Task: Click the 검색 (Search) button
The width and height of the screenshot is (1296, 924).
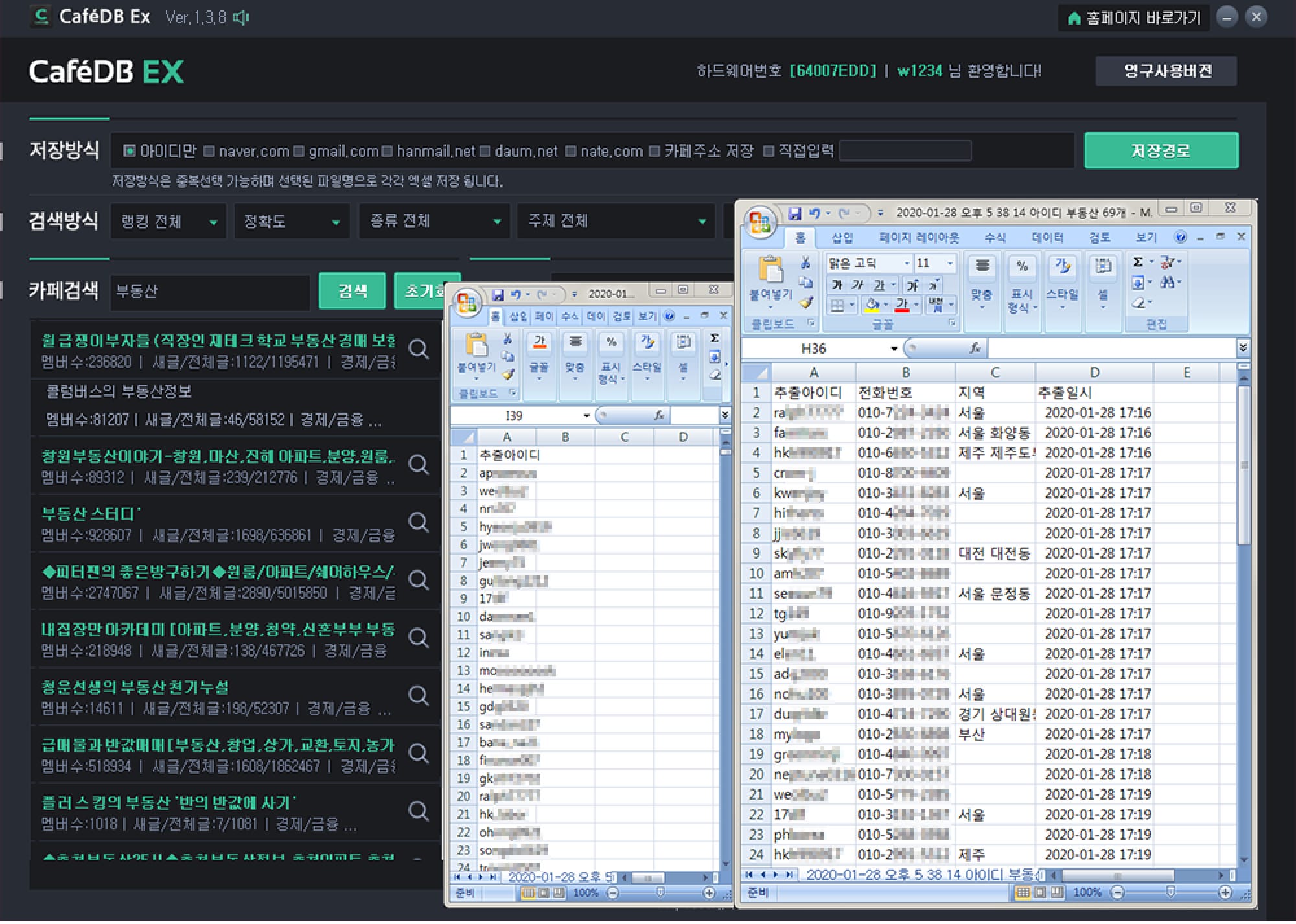Action: (351, 292)
